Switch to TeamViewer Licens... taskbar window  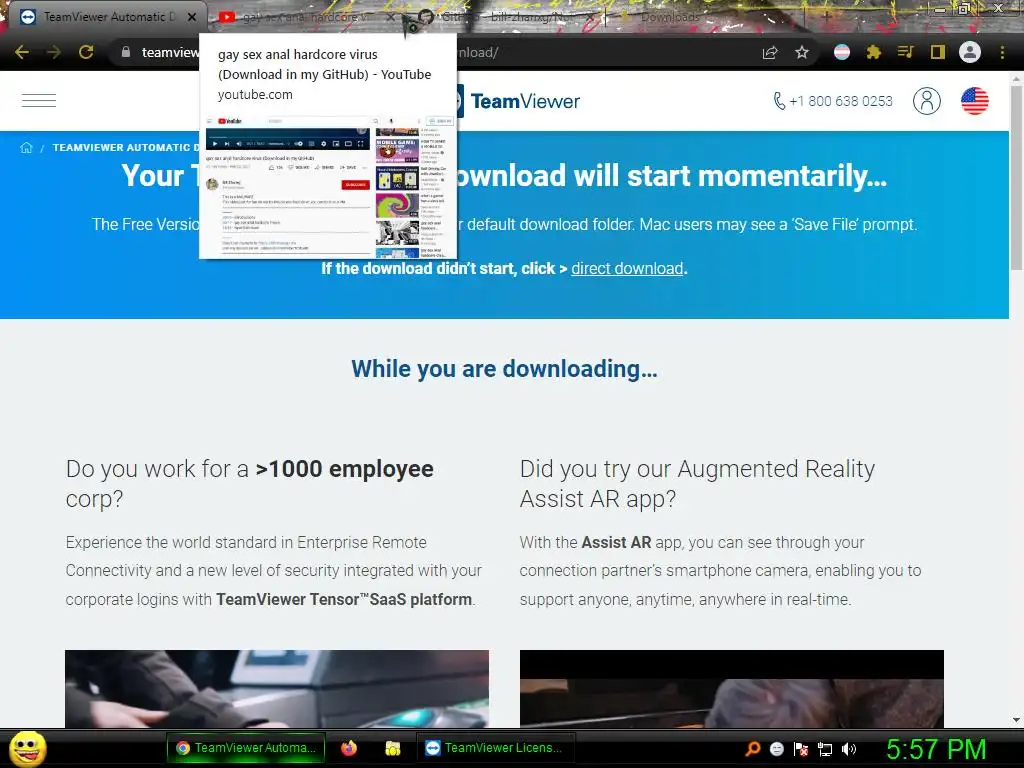click(x=495, y=748)
